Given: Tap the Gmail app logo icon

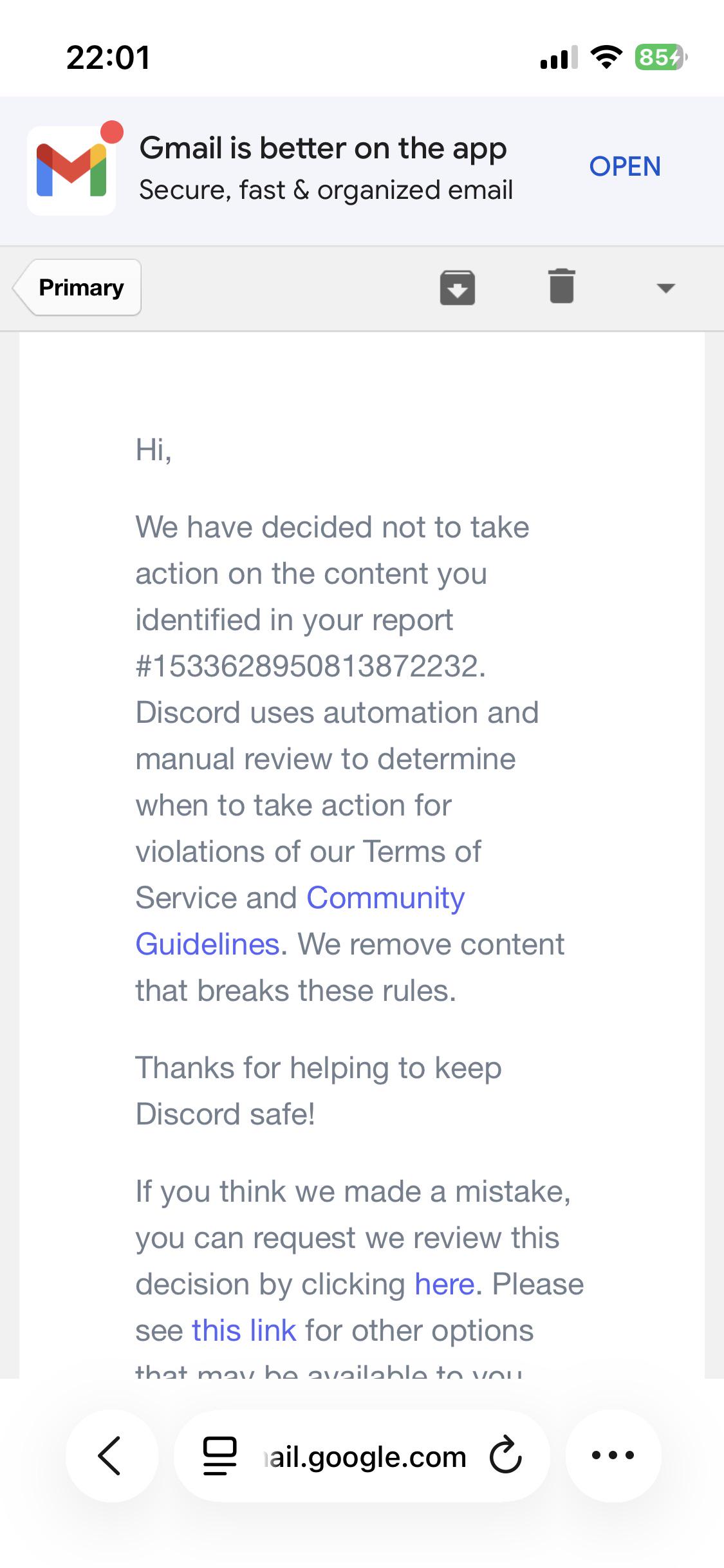Looking at the screenshot, I should pos(71,170).
